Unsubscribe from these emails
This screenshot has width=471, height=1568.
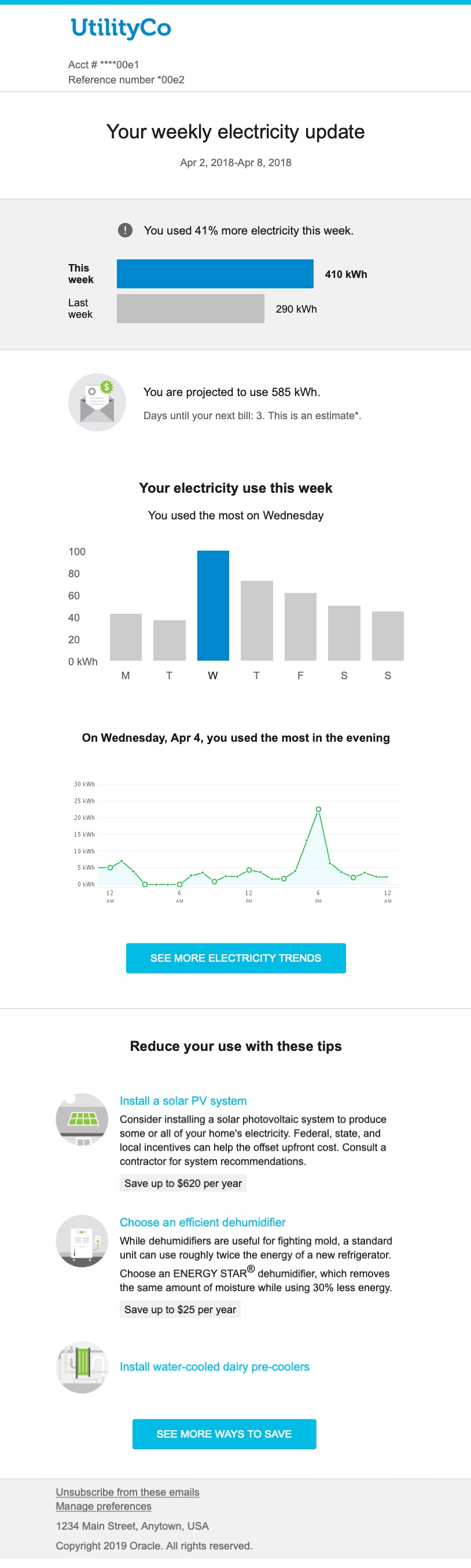tap(127, 1492)
